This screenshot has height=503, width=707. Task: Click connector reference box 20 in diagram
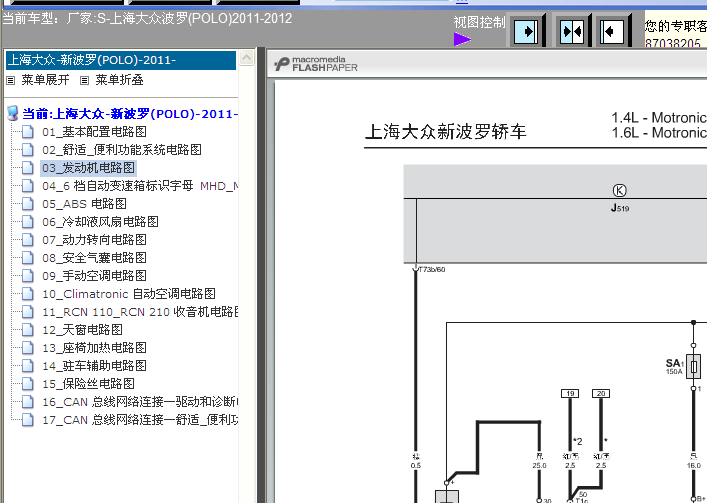coord(601,394)
